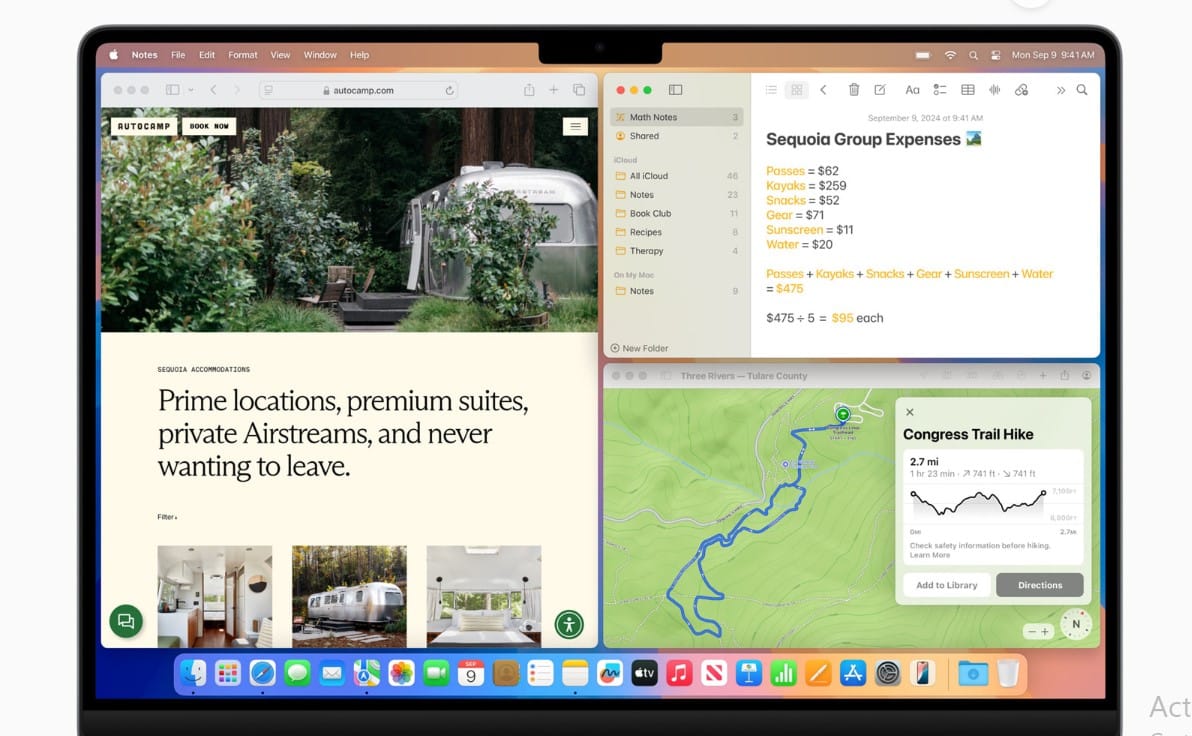Select the Shared folder
Image resolution: width=1192 pixels, height=736 pixels.
(676, 136)
